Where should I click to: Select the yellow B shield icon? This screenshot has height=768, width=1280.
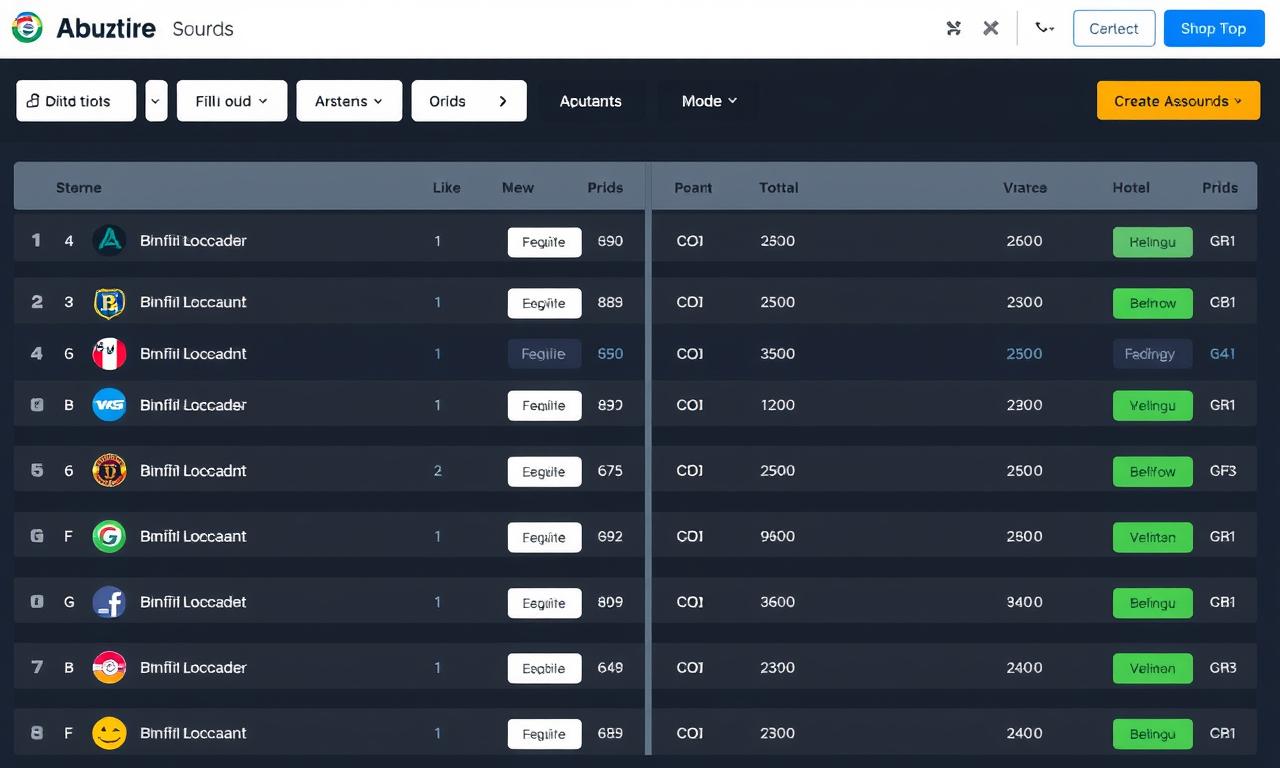click(109, 302)
